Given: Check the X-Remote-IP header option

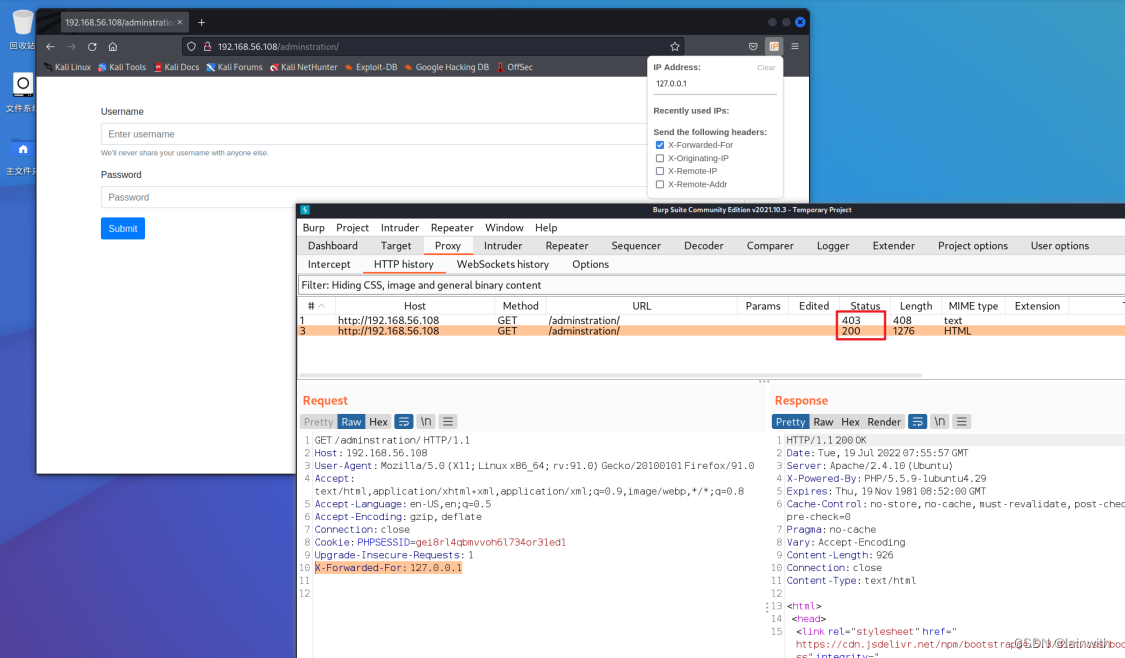Looking at the screenshot, I should [x=660, y=171].
